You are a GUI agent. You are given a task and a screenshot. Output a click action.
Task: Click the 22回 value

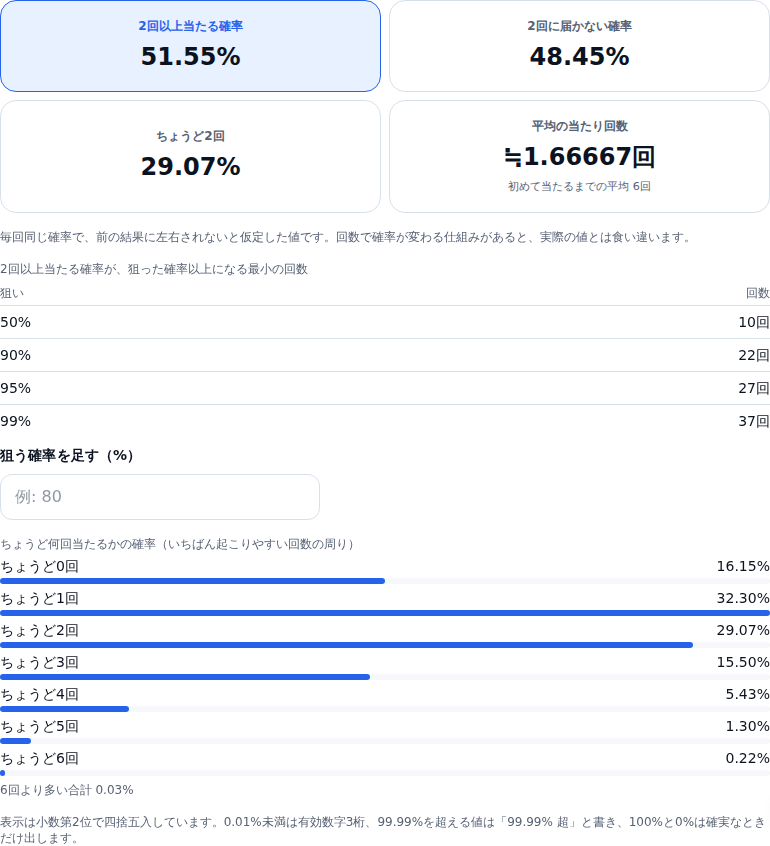pos(754,355)
